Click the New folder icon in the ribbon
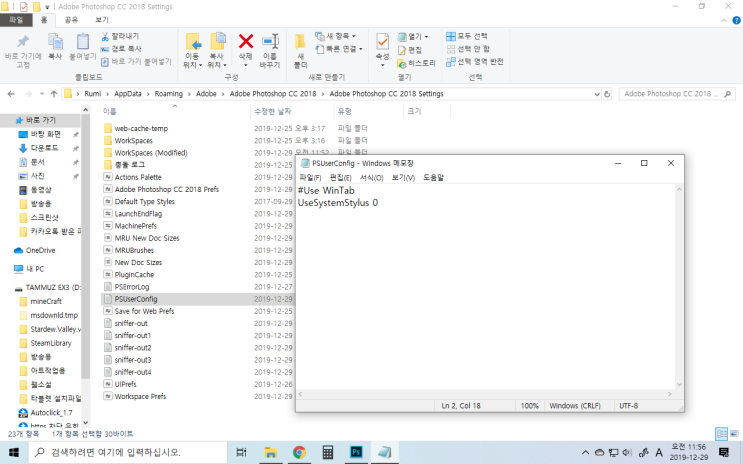Viewport: 743px width, 464px height. tap(300, 42)
